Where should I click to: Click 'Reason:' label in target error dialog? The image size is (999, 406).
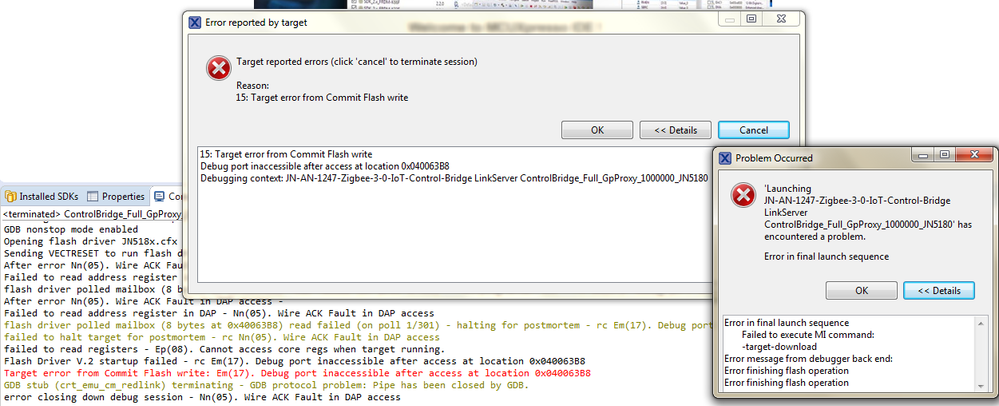click(253, 85)
